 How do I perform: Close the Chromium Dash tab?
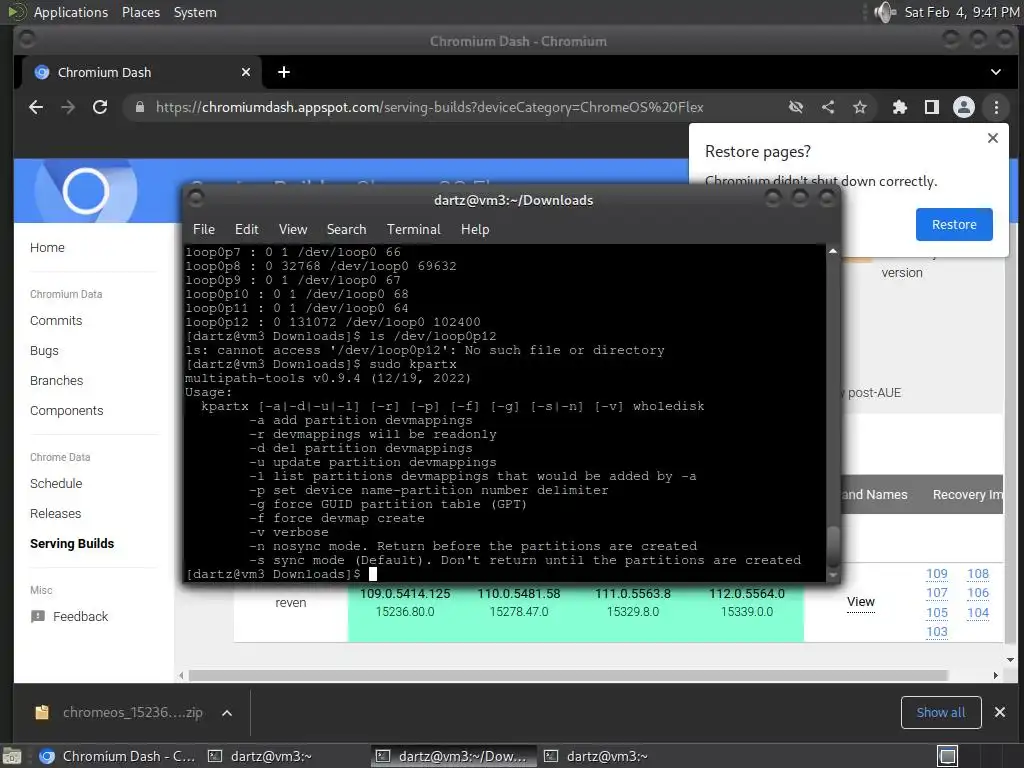(246, 72)
